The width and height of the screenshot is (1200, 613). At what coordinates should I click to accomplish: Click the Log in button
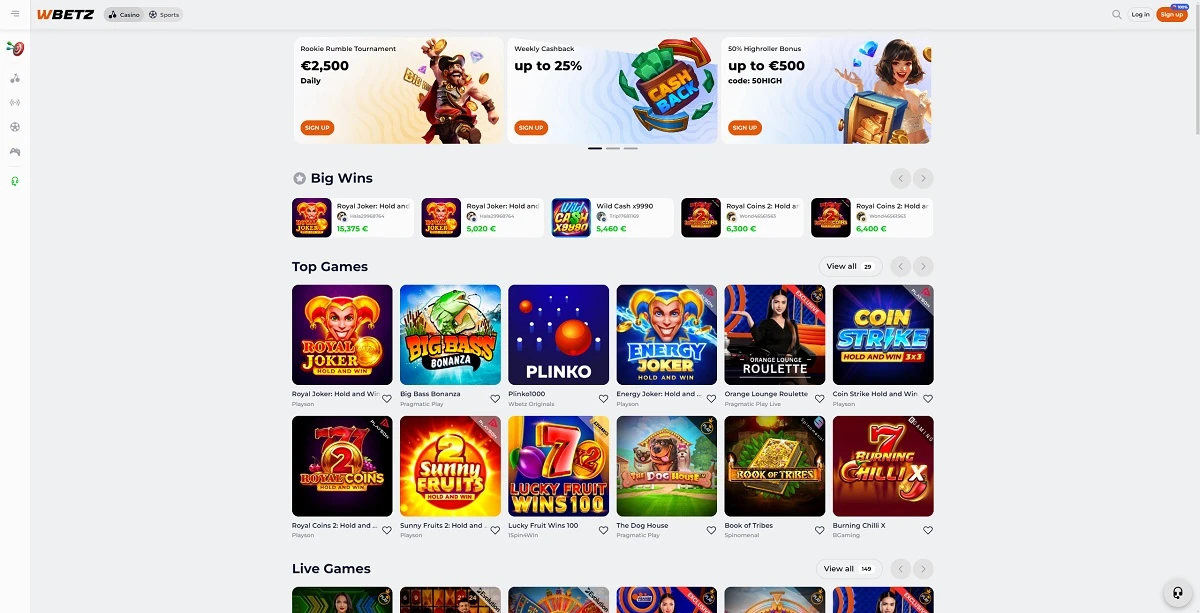point(1140,14)
